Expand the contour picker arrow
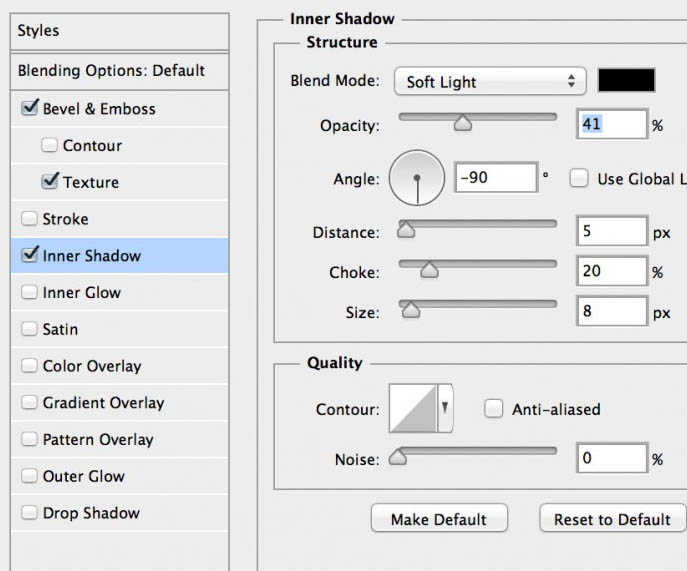Viewport: 687px width, 571px height. tap(445, 408)
